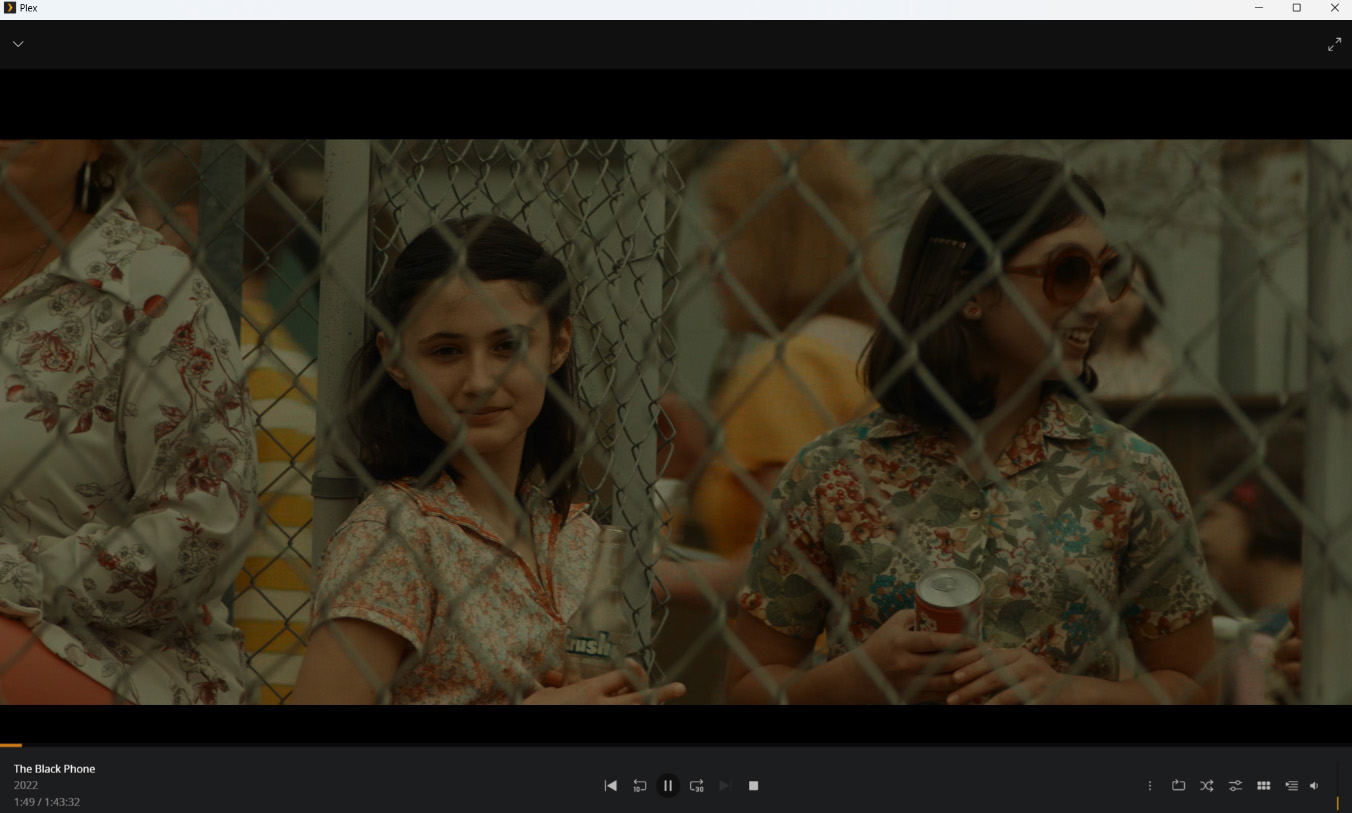Skip back 10 seconds
The image size is (1352, 813).
pyautogui.click(x=639, y=786)
